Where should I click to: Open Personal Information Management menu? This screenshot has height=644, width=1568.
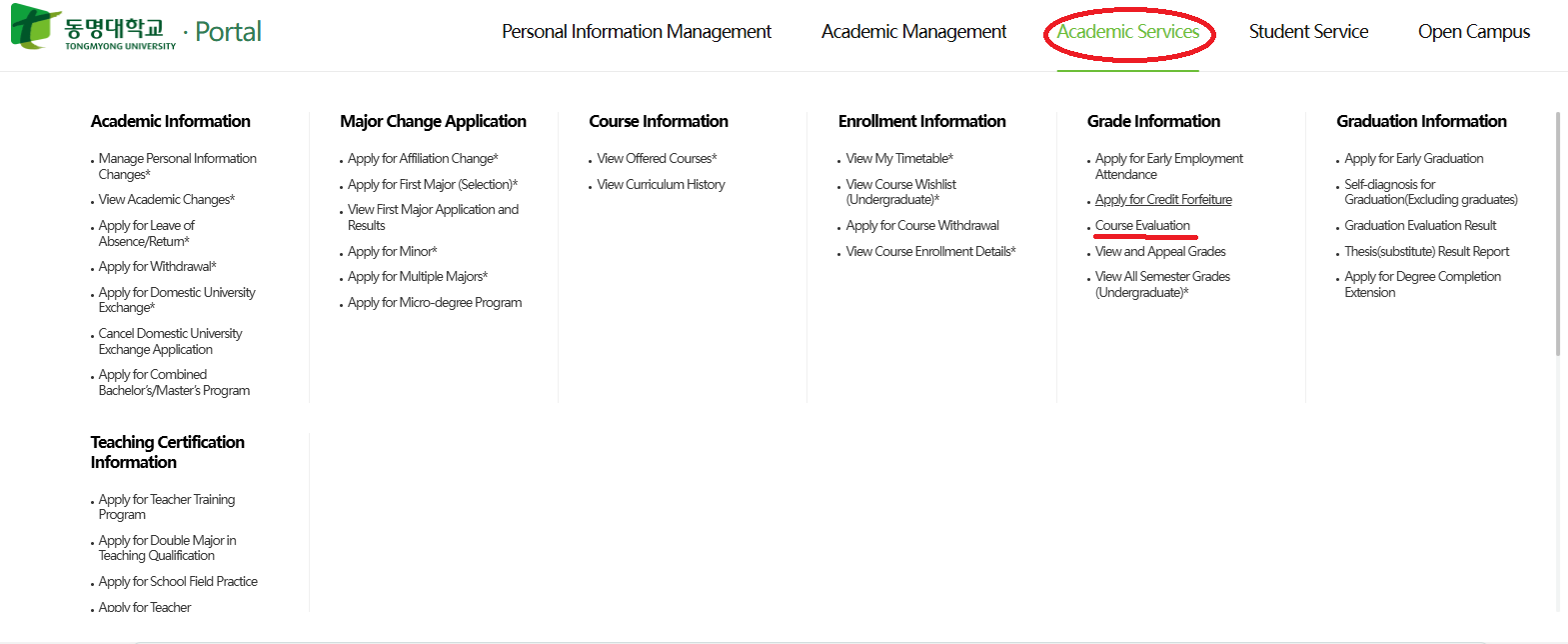636,32
